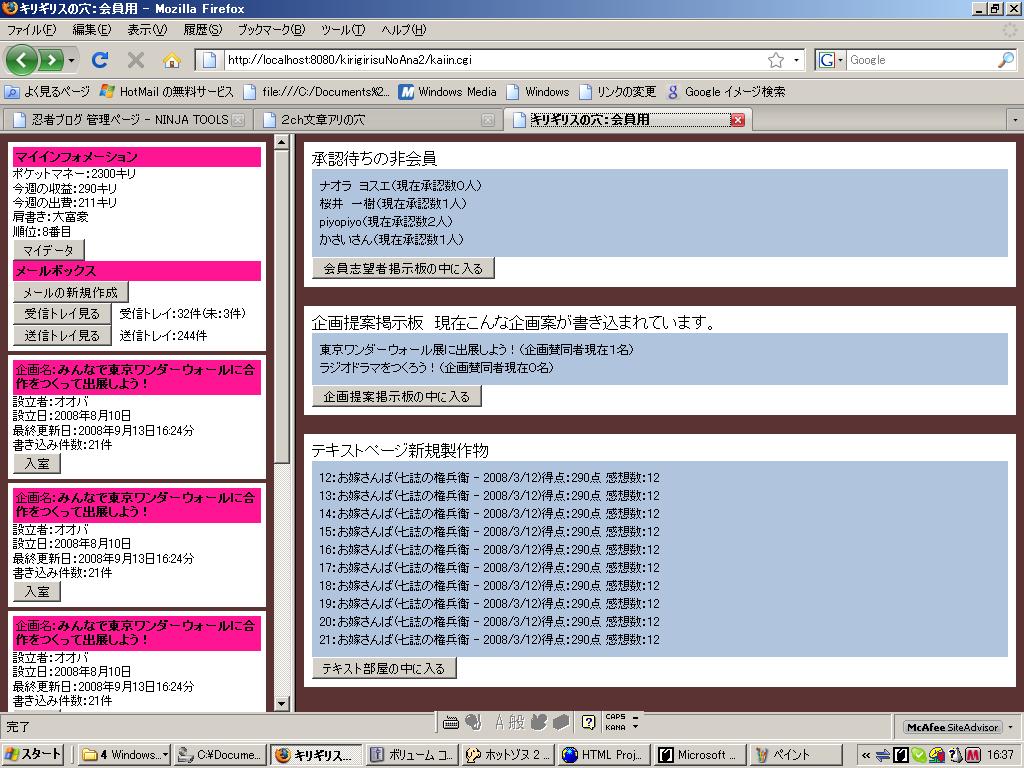Open the 表示(V) menu

coord(147,29)
